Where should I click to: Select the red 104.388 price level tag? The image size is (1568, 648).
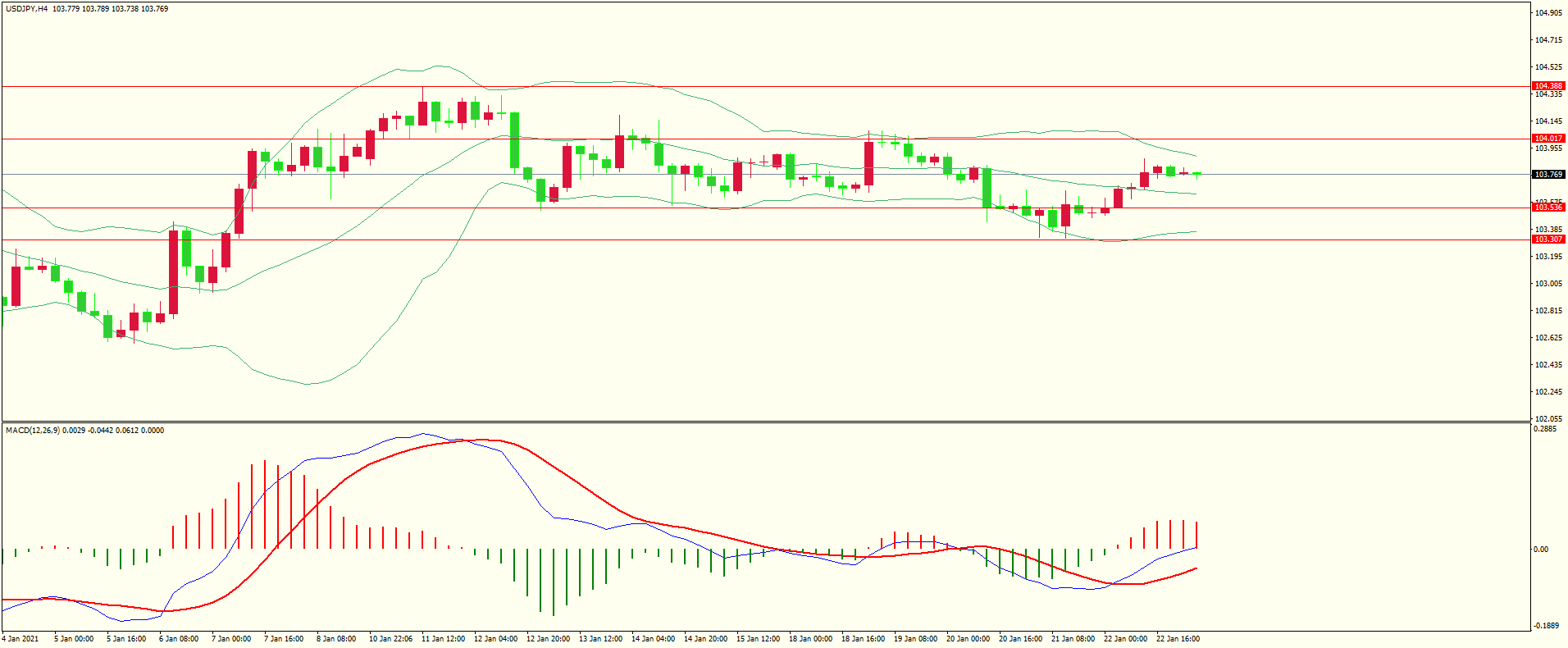click(x=1549, y=86)
